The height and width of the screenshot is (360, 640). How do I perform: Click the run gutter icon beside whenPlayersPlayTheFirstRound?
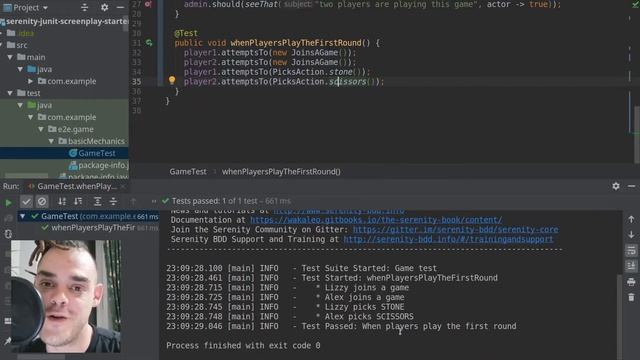pyautogui.click(x=149, y=42)
